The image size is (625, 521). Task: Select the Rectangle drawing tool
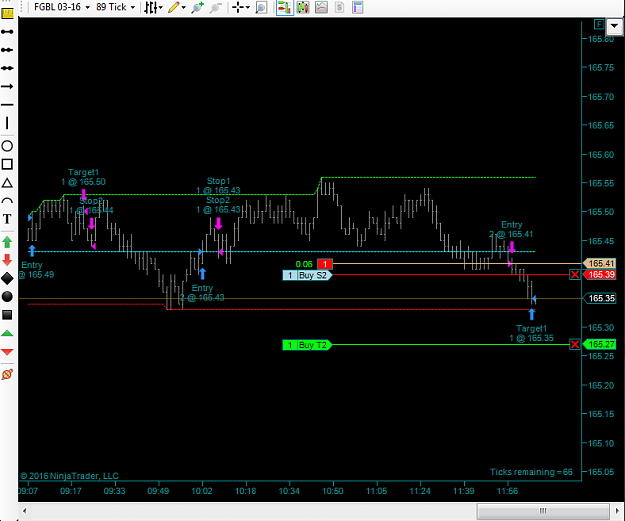click(7, 164)
